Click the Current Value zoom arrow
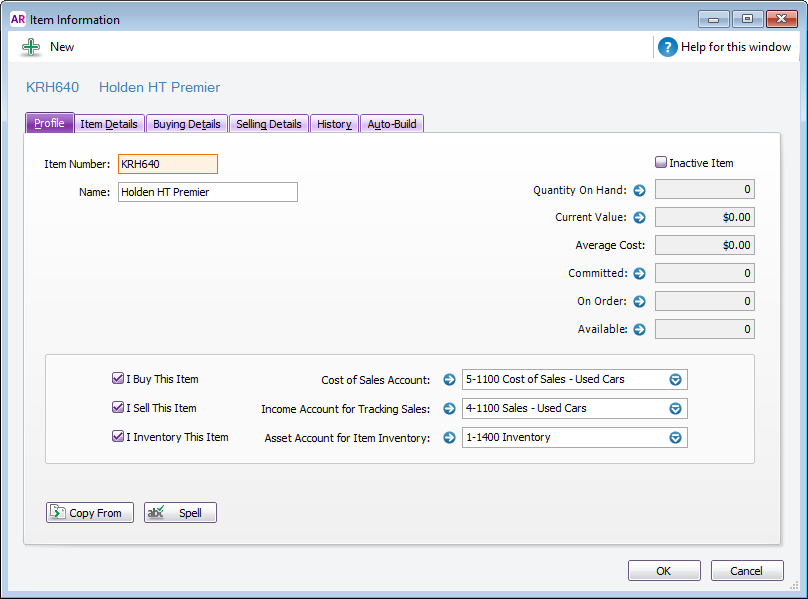Screen dimensions: 808x599 (639, 218)
